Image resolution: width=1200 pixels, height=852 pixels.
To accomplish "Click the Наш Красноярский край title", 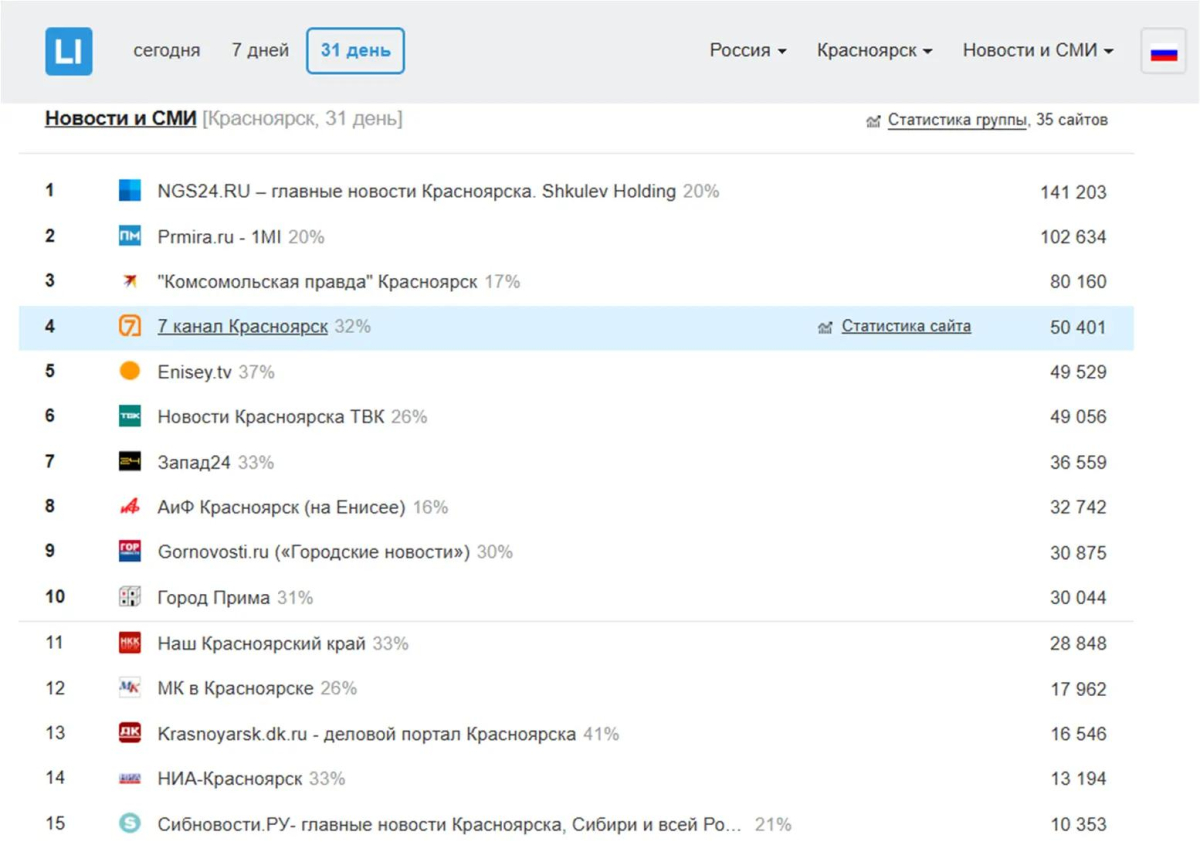I will point(262,643).
